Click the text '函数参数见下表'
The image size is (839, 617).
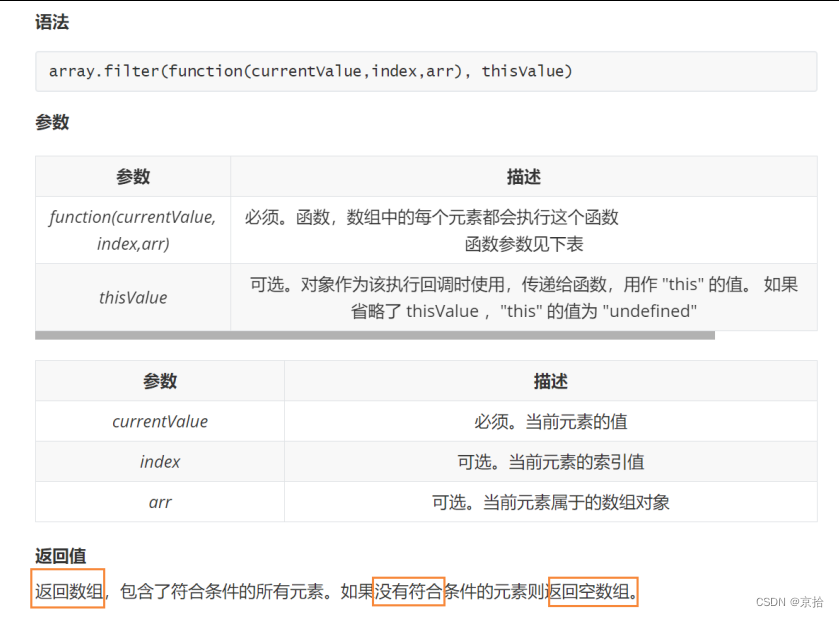pyautogui.click(x=524, y=244)
